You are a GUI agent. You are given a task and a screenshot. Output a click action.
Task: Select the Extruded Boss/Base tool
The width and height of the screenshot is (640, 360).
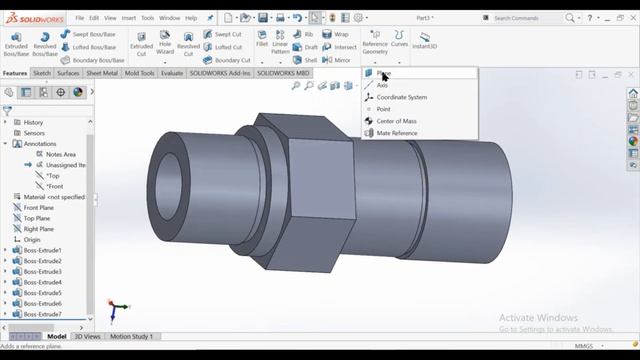click(x=16, y=44)
